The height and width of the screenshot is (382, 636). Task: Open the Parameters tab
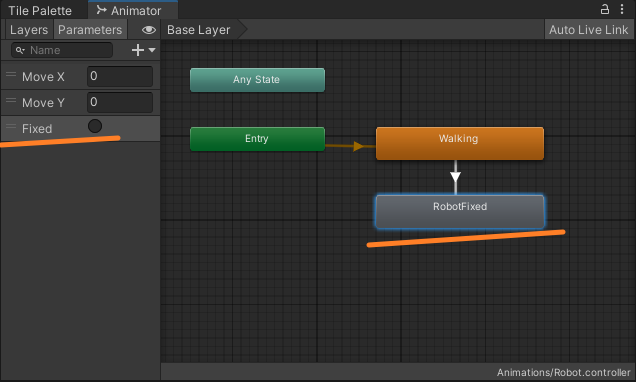pyautogui.click(x=90, y=30)
